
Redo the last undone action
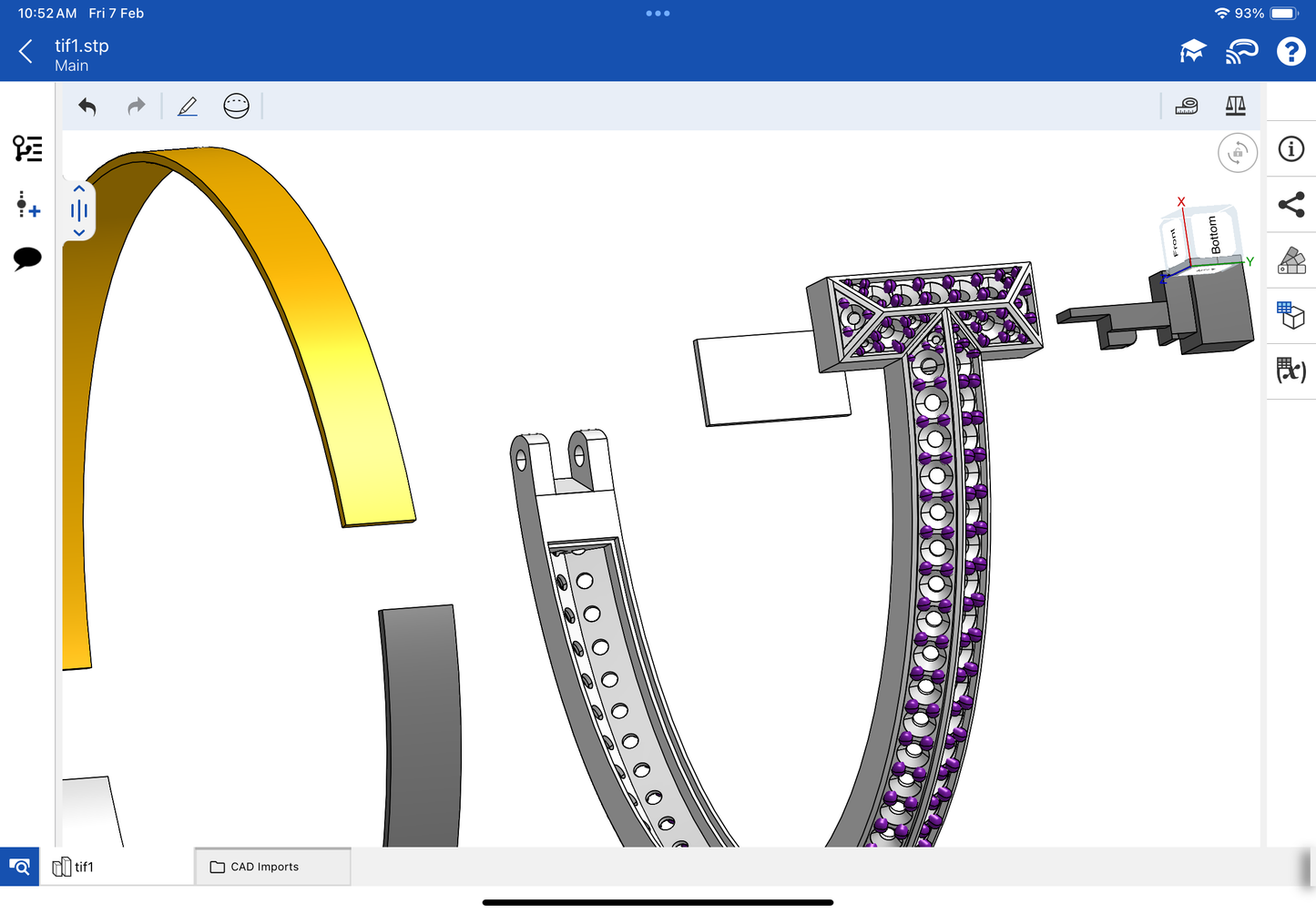pyautogui.click(x=136, y=107)
